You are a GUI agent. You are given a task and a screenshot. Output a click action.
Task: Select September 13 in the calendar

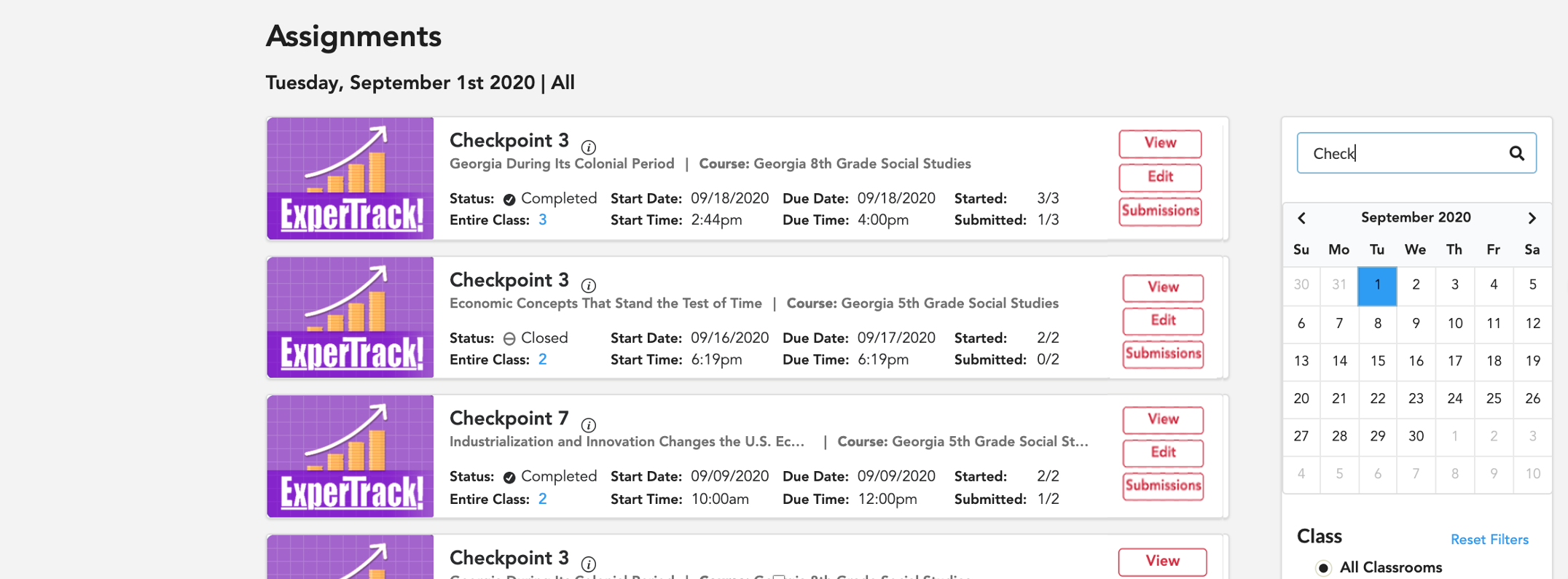click(x=1301, y=361)
